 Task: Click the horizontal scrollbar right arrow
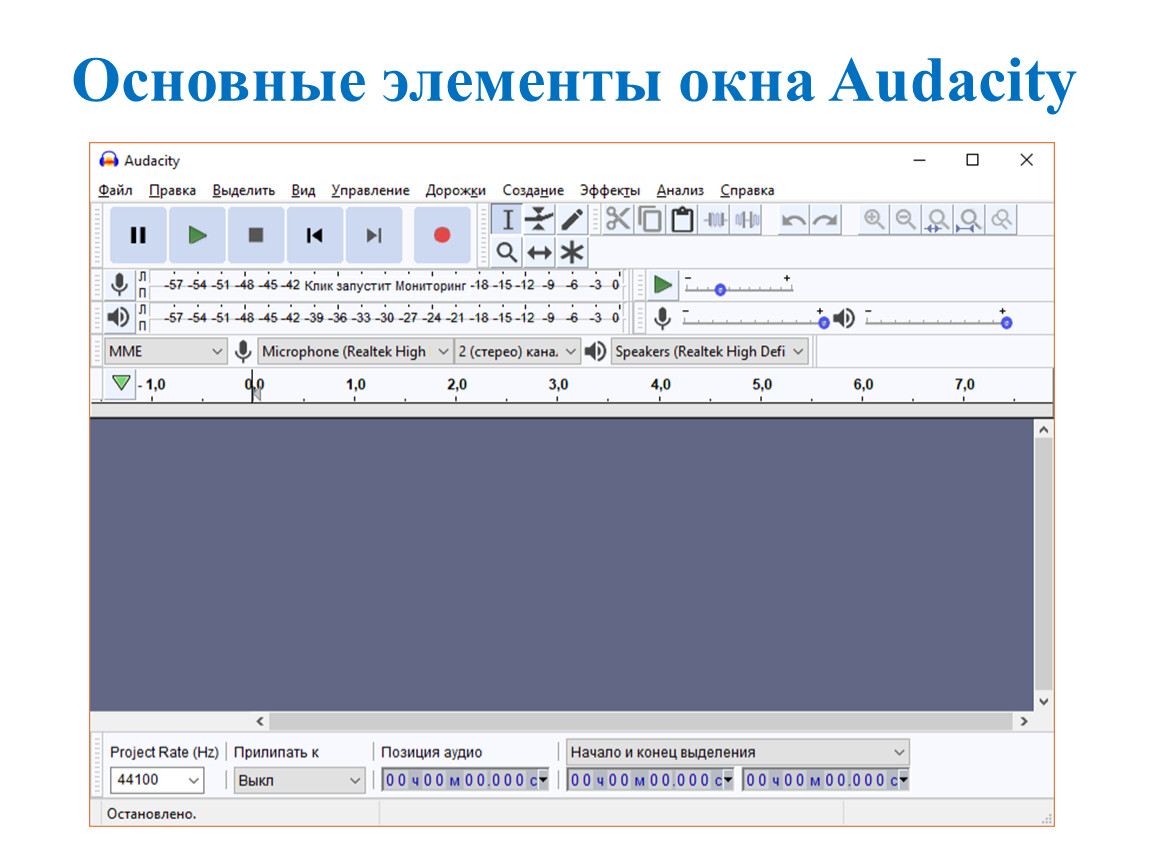pyautogui.click(x=1024, y=721)
